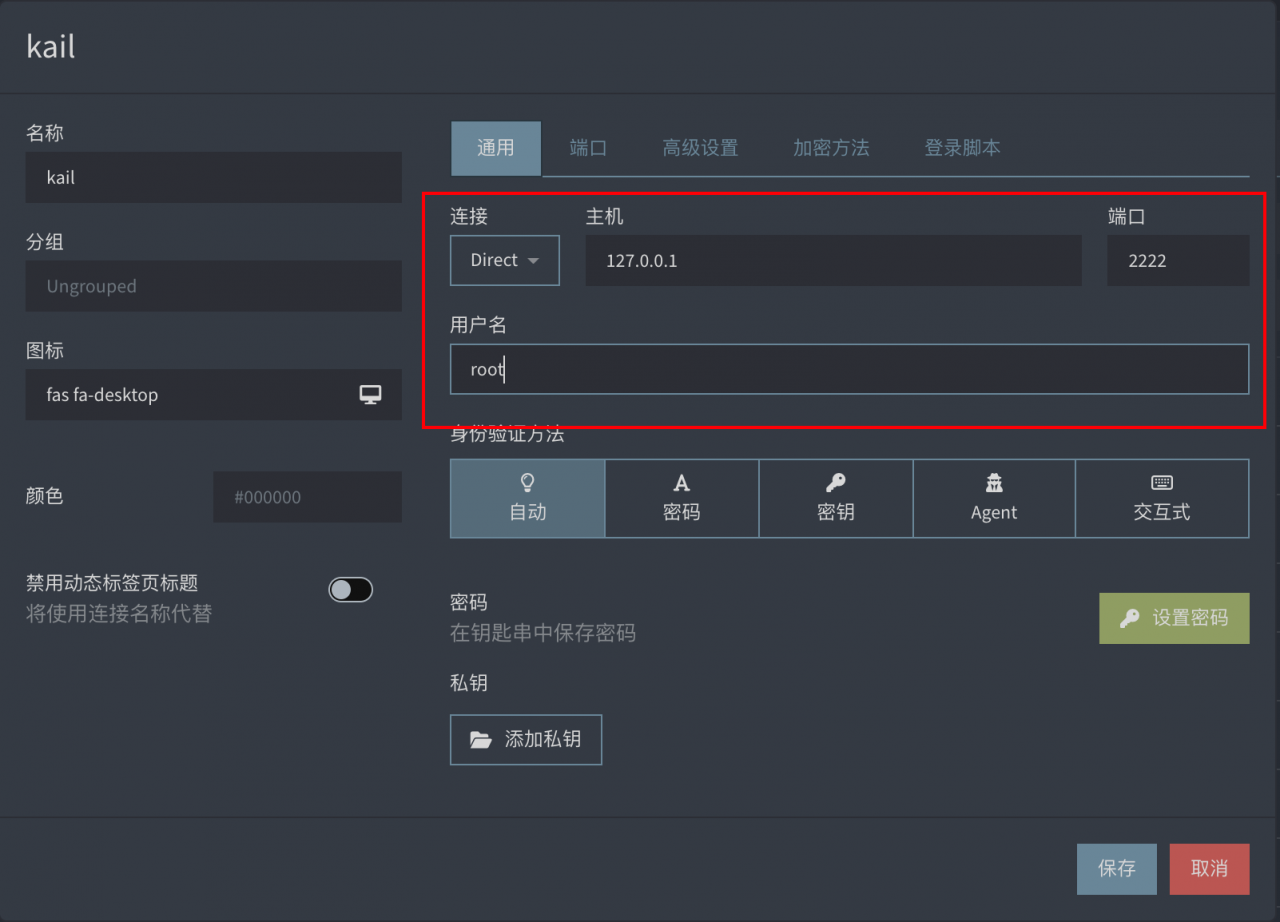This screenshot has width=1280, height=922.
Task: Select the Agent authentication method
Action: tap(994, 498)
